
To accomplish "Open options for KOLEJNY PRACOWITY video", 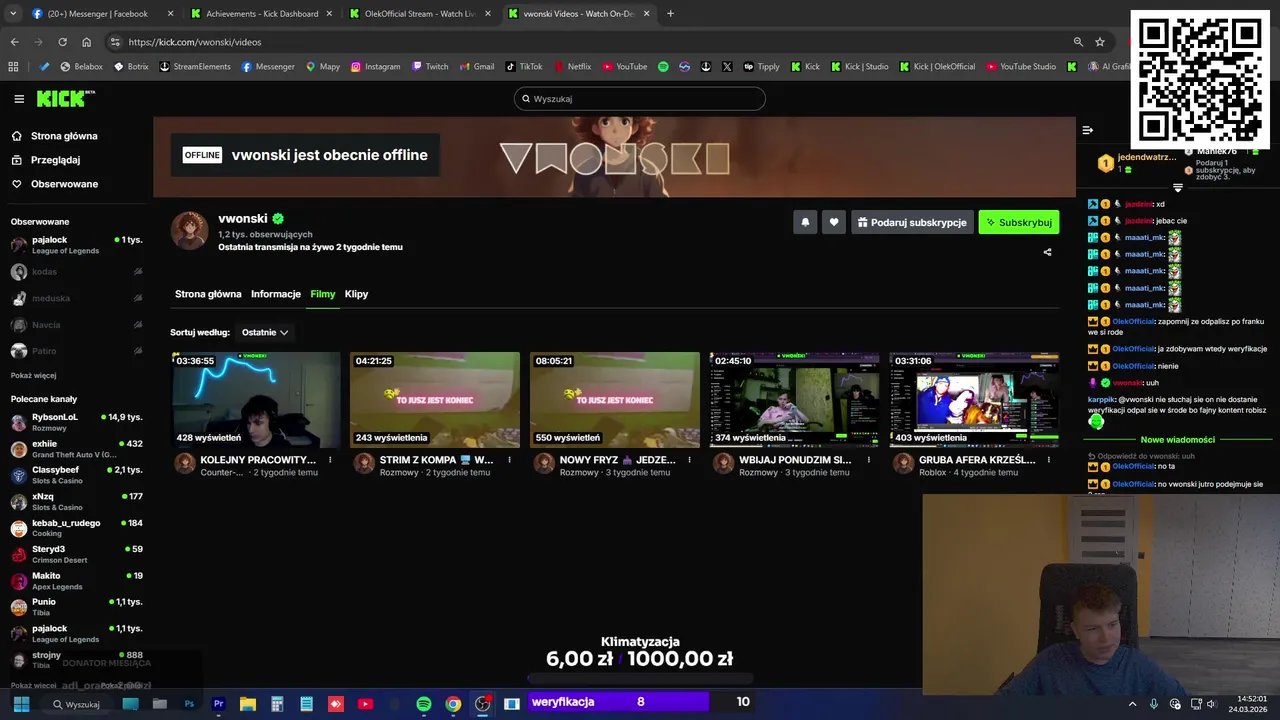I will coord(330,460).
